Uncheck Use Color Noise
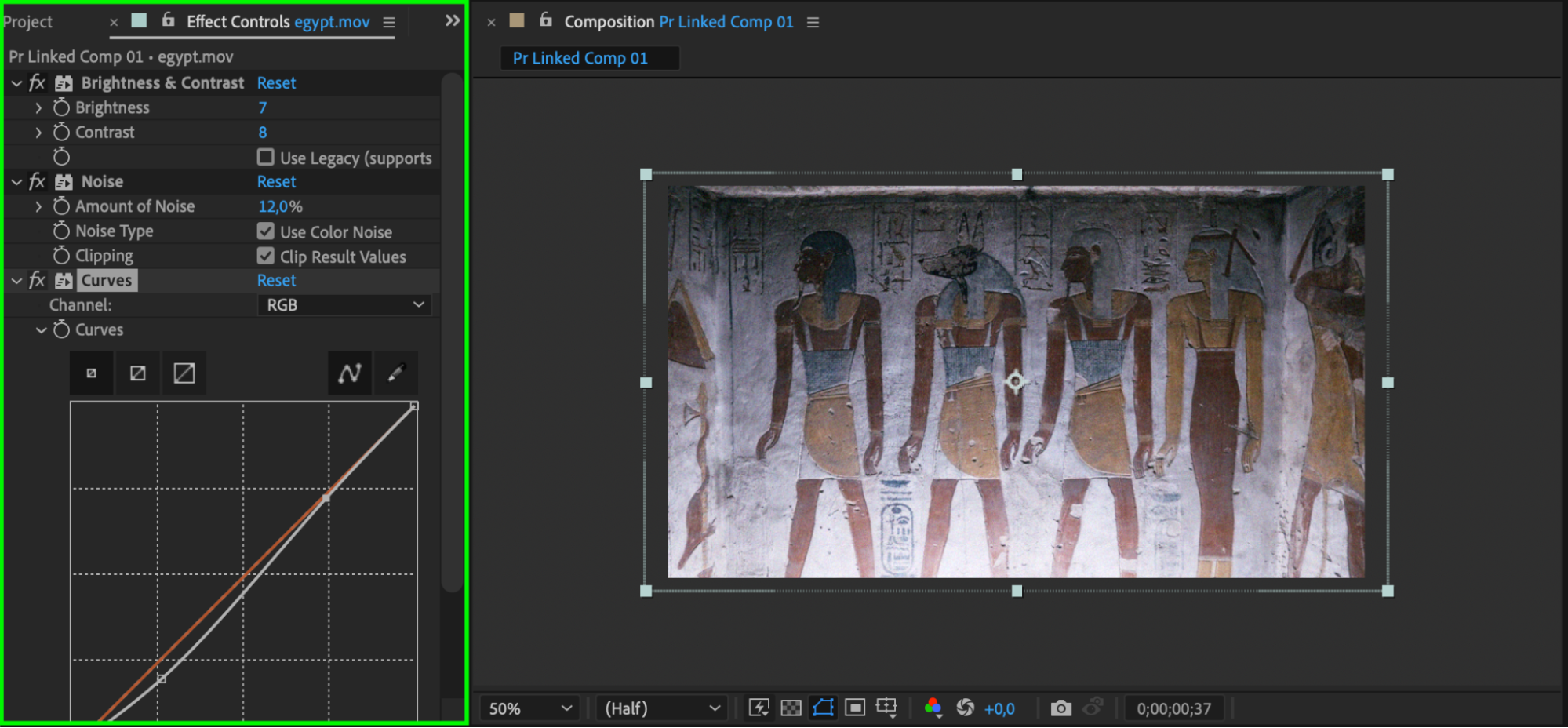The width and height of the screenshot is (1568, 728). point(266,231)
